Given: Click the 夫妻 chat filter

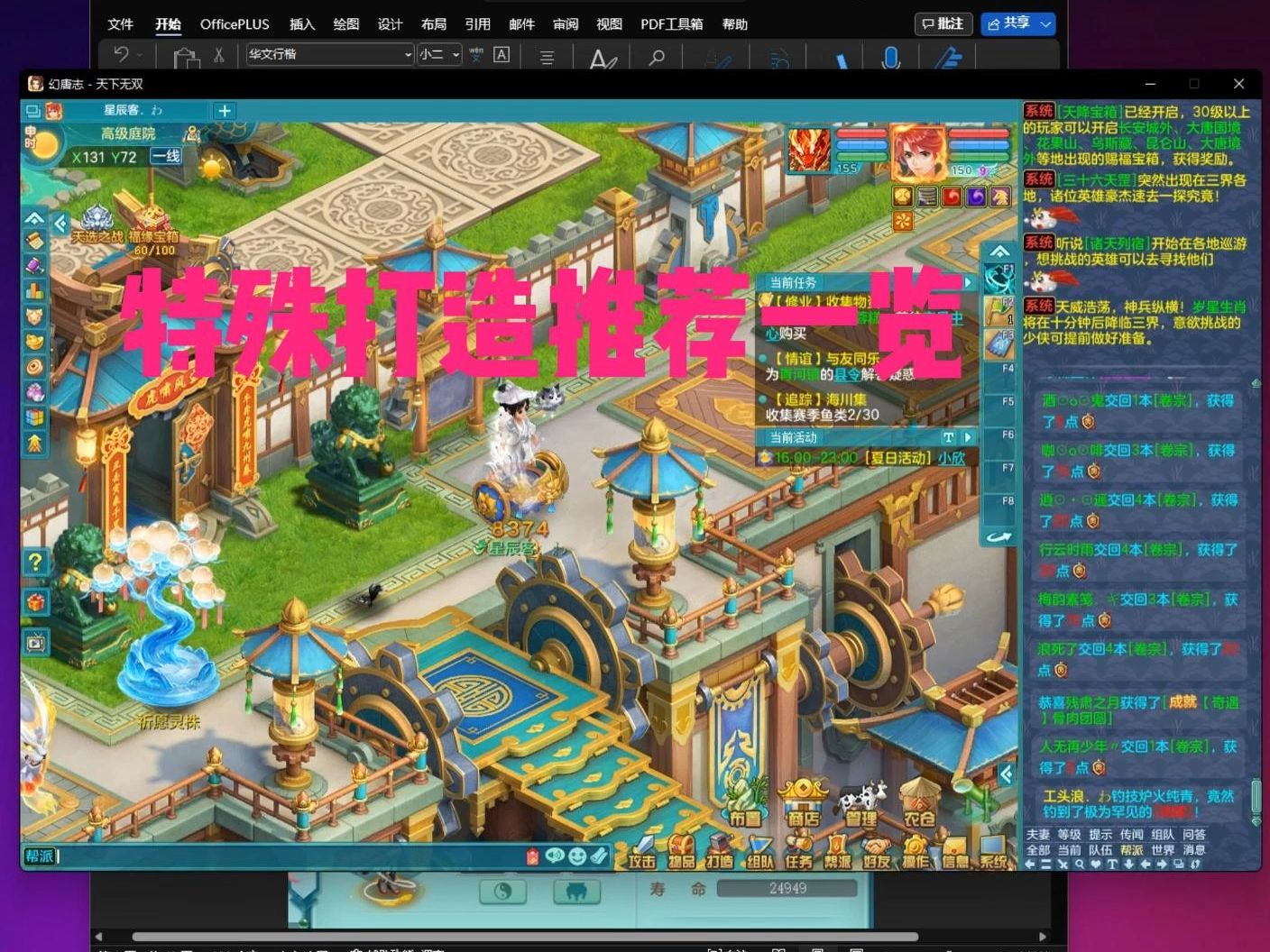Looking at the screenshot, I should coord(1038,834).
